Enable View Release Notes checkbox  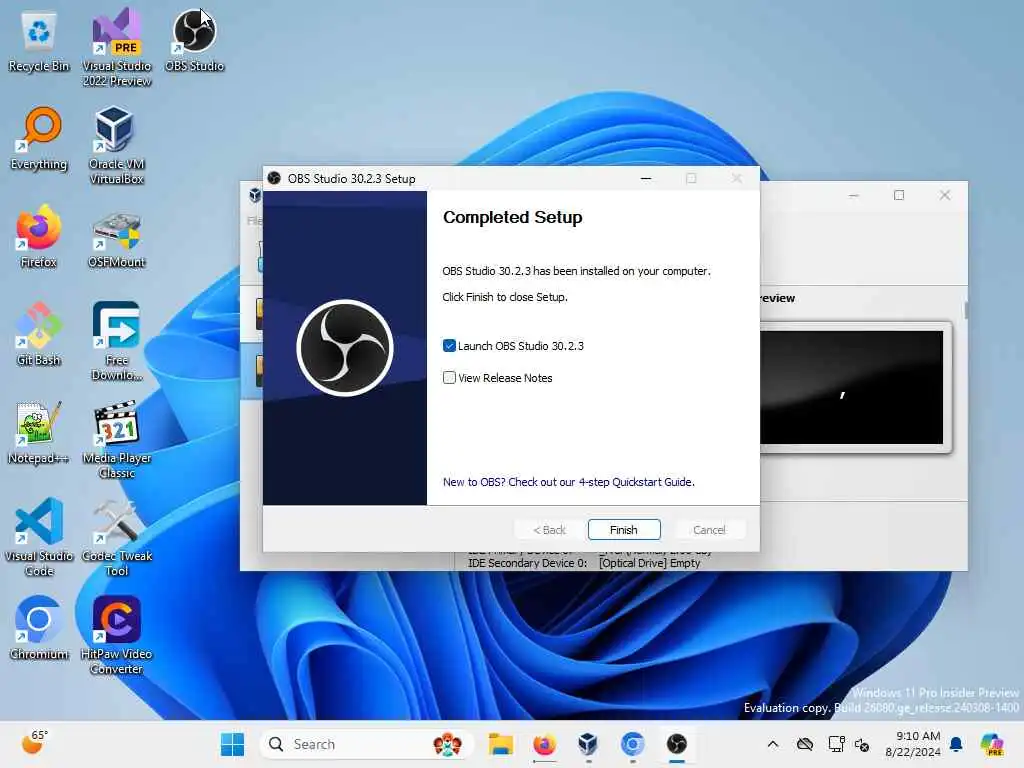tap(449, 377)
